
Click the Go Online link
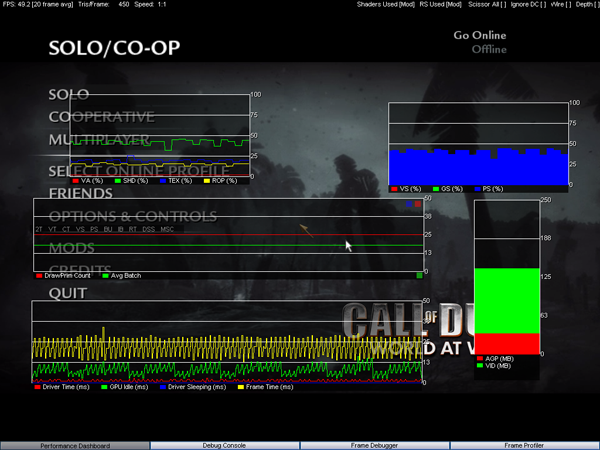[x=480, y=35]
